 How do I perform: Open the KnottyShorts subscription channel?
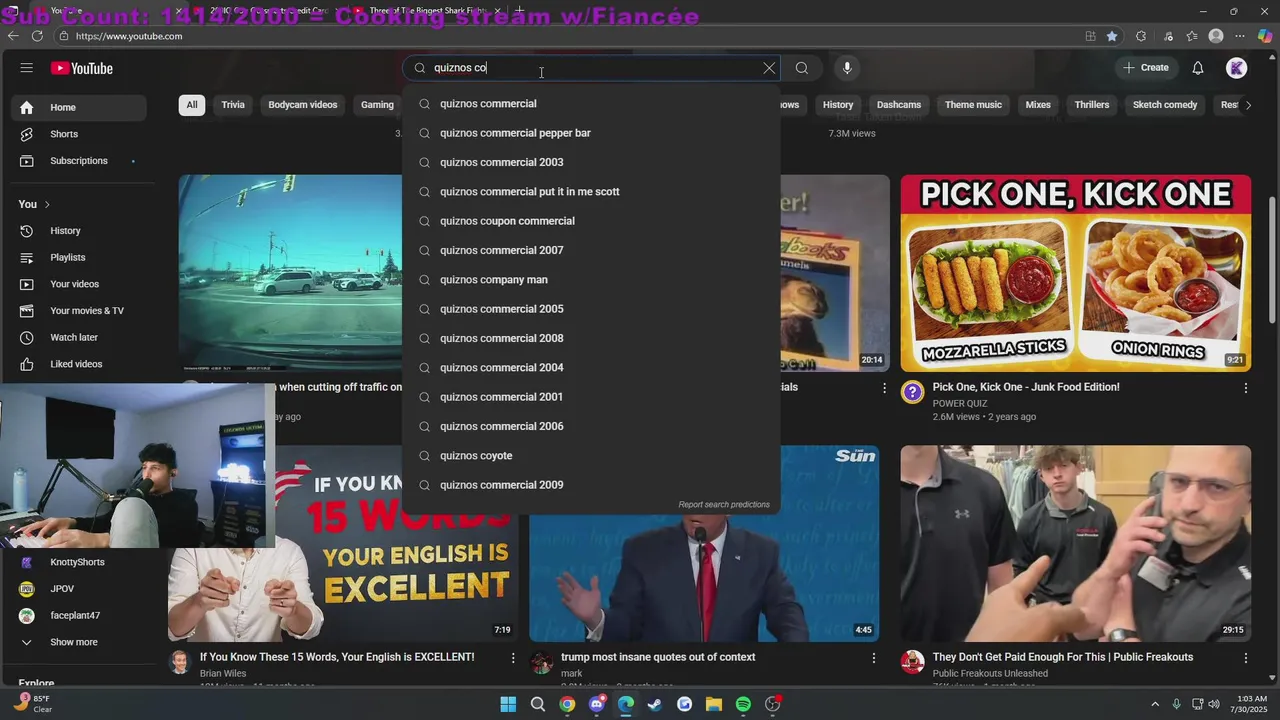coord(77,562)
